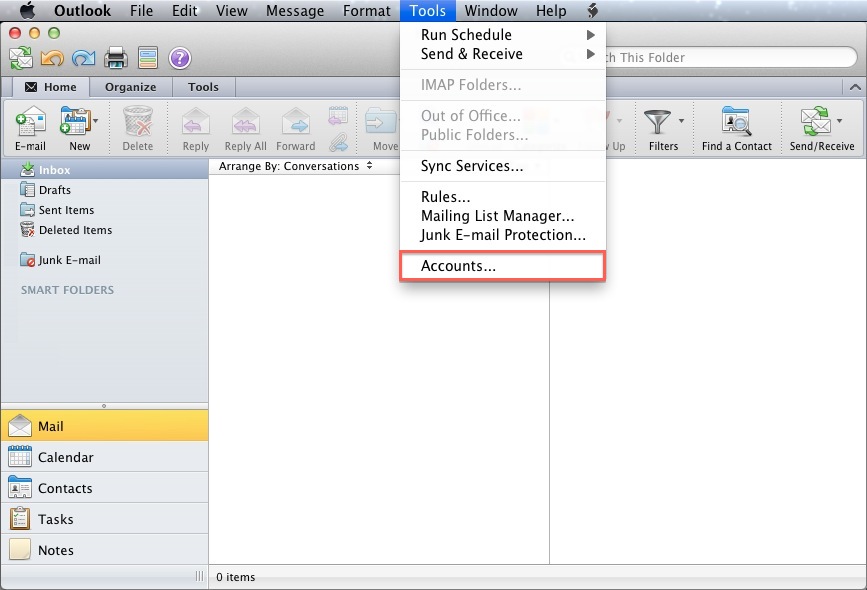Viewport: 867px width, 590px height.
Task: Click the Find a Contact icon
Action: (x=735, y=125)
